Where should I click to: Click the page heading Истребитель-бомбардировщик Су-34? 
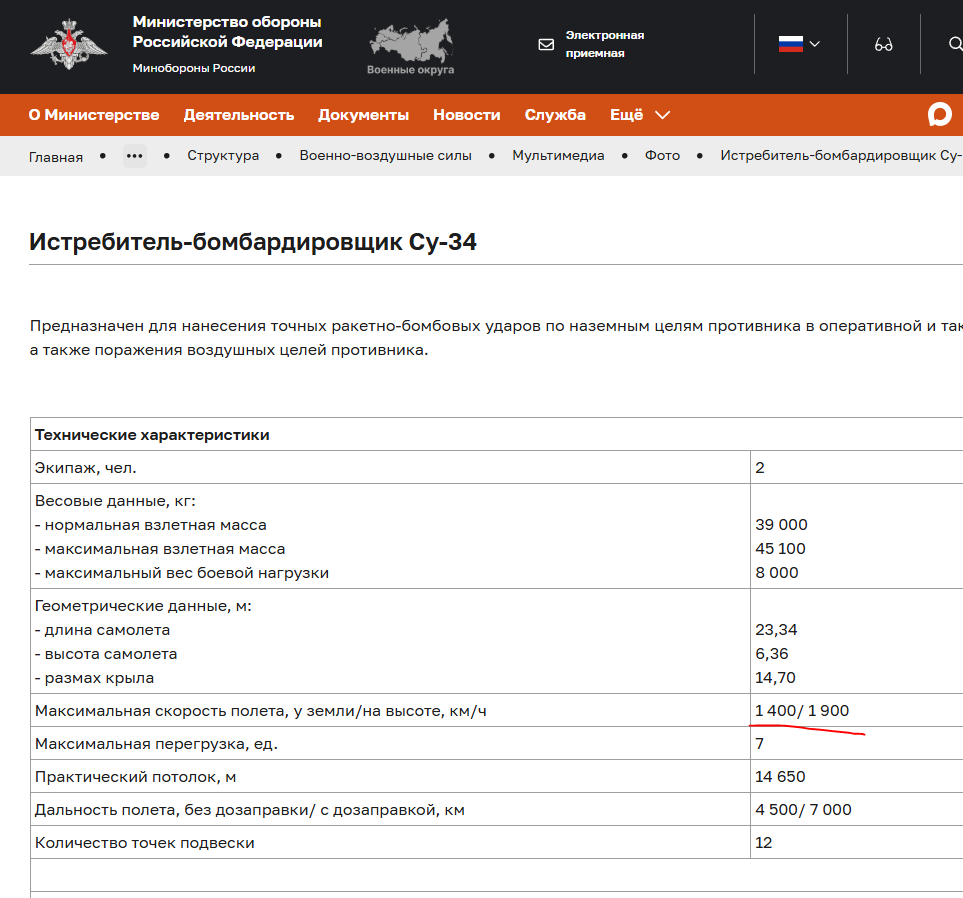pos(252,242)
